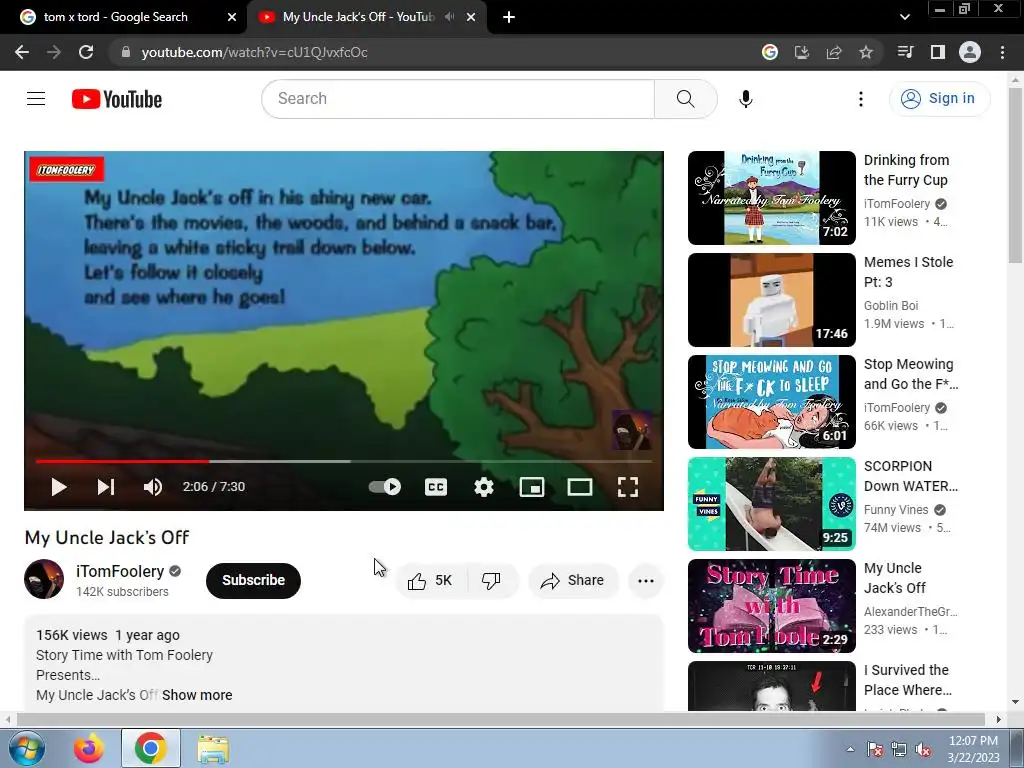
Task: Like the video with thumbs up
Action: click(x=430, y=581)
